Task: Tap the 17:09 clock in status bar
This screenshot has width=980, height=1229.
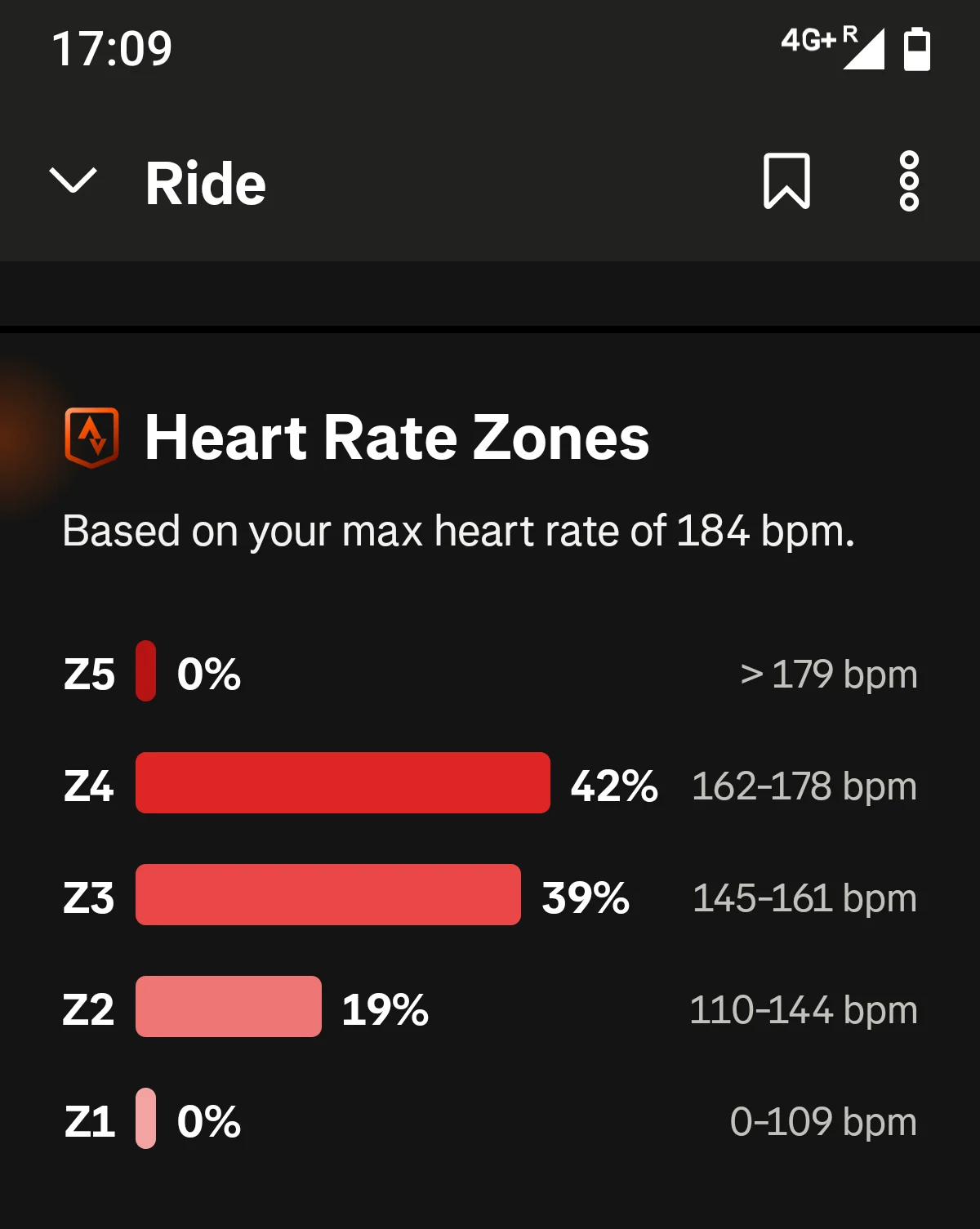Action: 112,48
